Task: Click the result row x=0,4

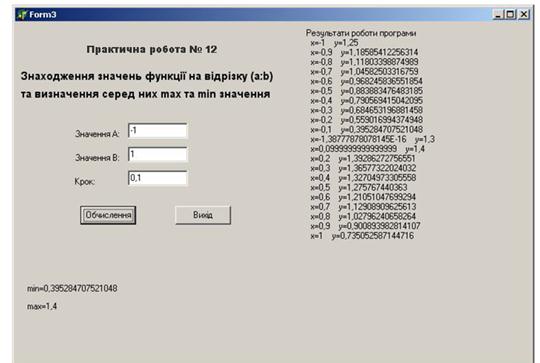Action: click(x=363, y=178)
